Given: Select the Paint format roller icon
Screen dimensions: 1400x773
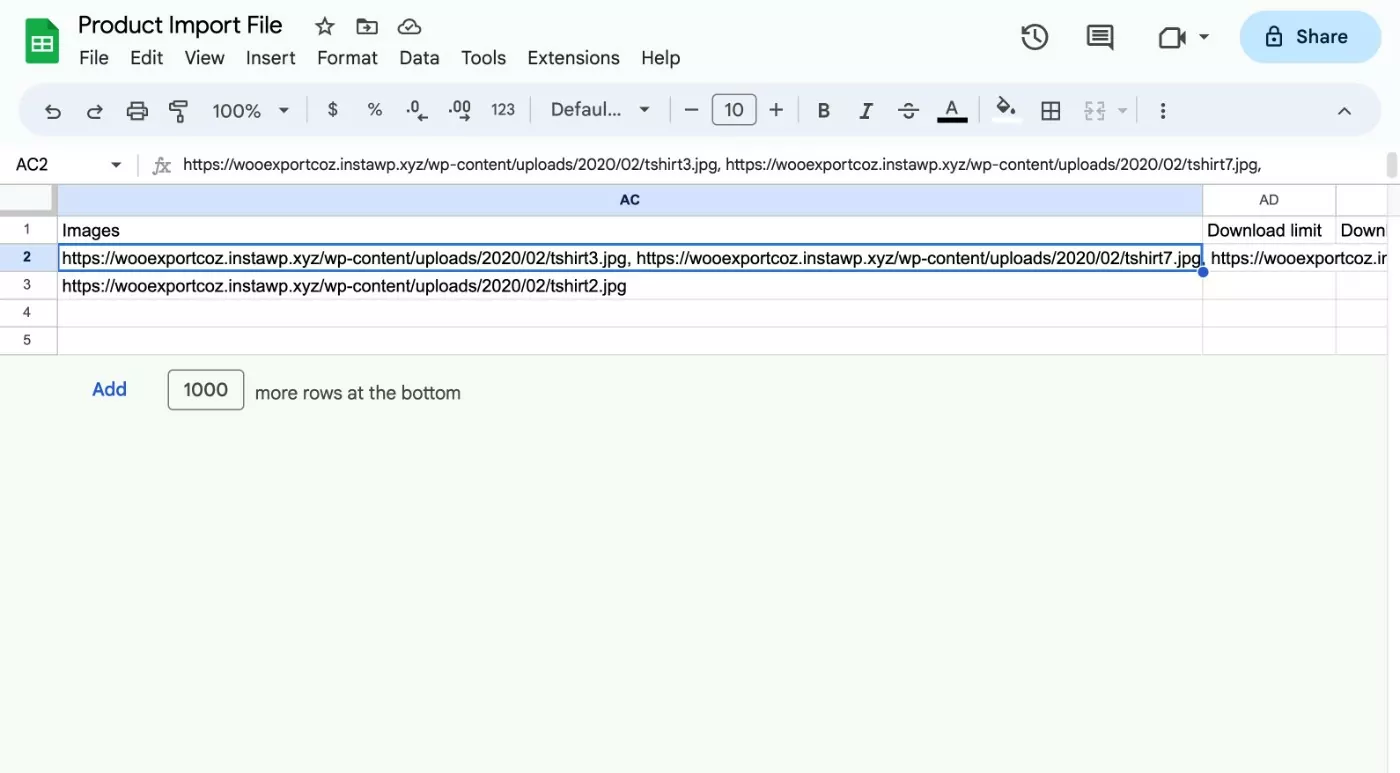Looking at the screenshot, I should 179,111.
